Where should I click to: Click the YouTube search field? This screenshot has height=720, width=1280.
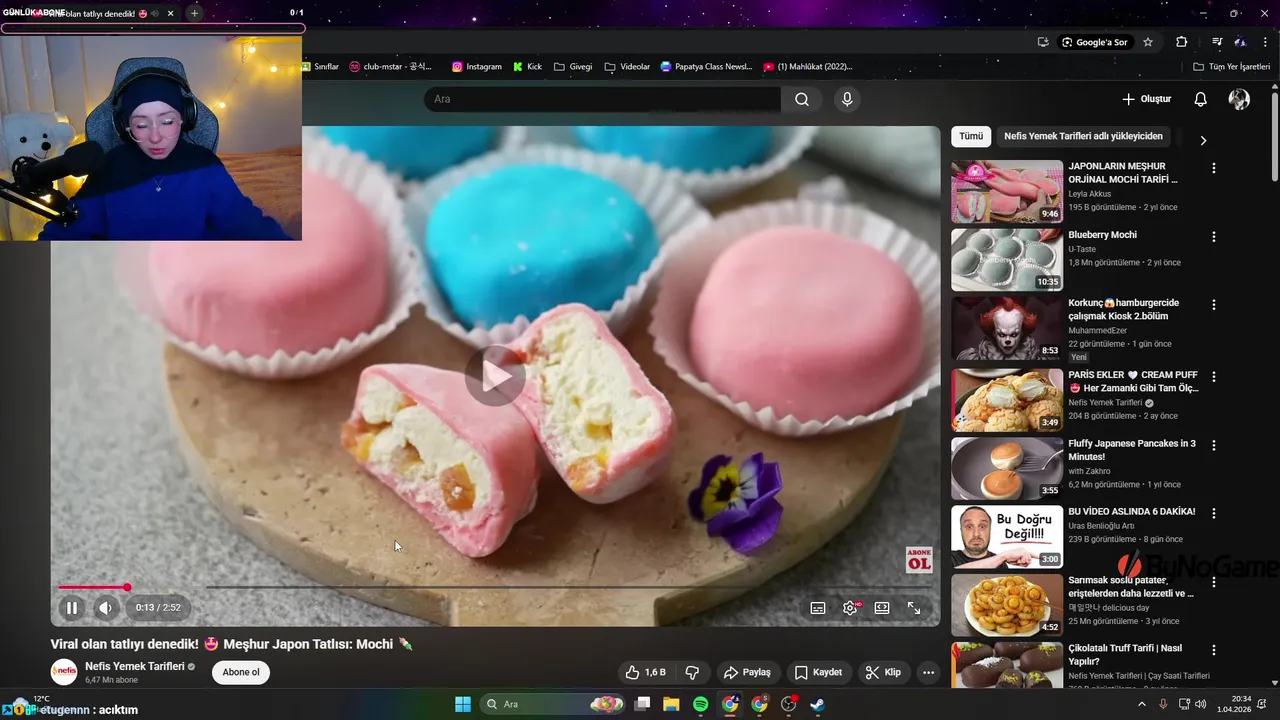click(x=602, y=99)
